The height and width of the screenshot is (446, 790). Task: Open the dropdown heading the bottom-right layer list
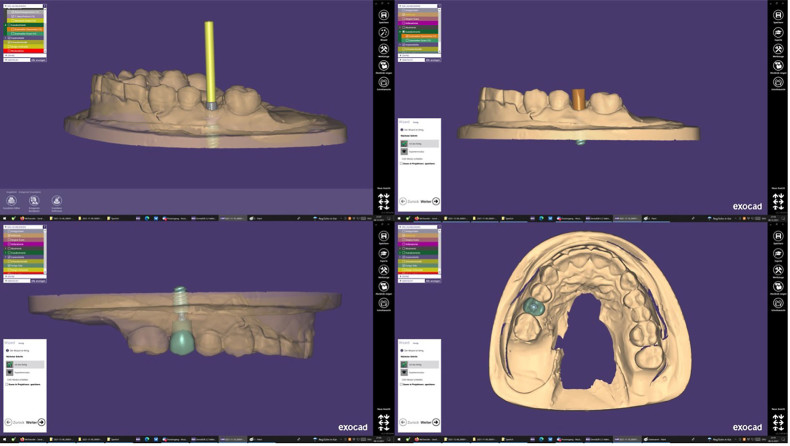click(419, 227)
